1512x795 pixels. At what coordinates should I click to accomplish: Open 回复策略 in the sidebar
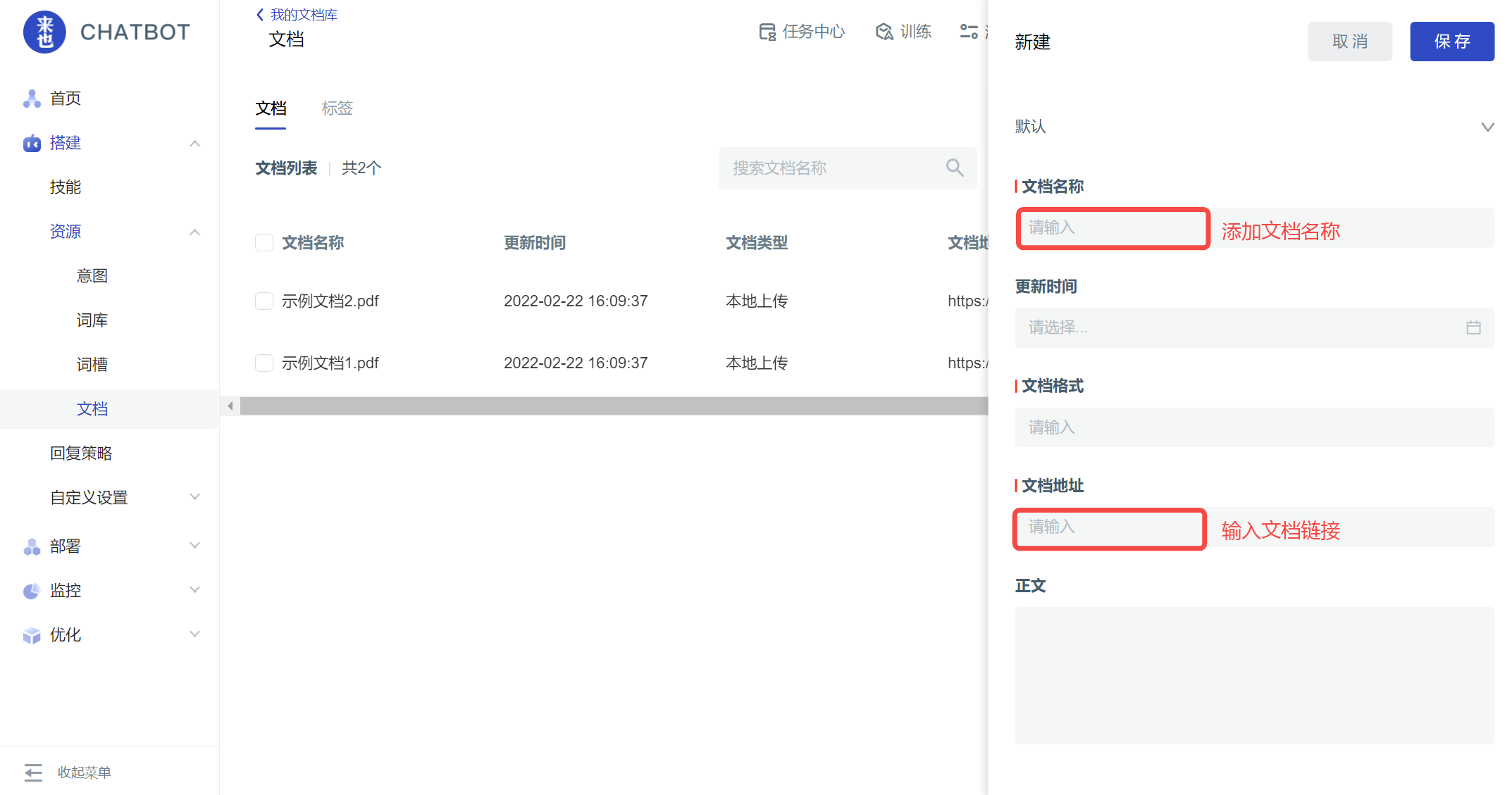[x=81, y=453]
